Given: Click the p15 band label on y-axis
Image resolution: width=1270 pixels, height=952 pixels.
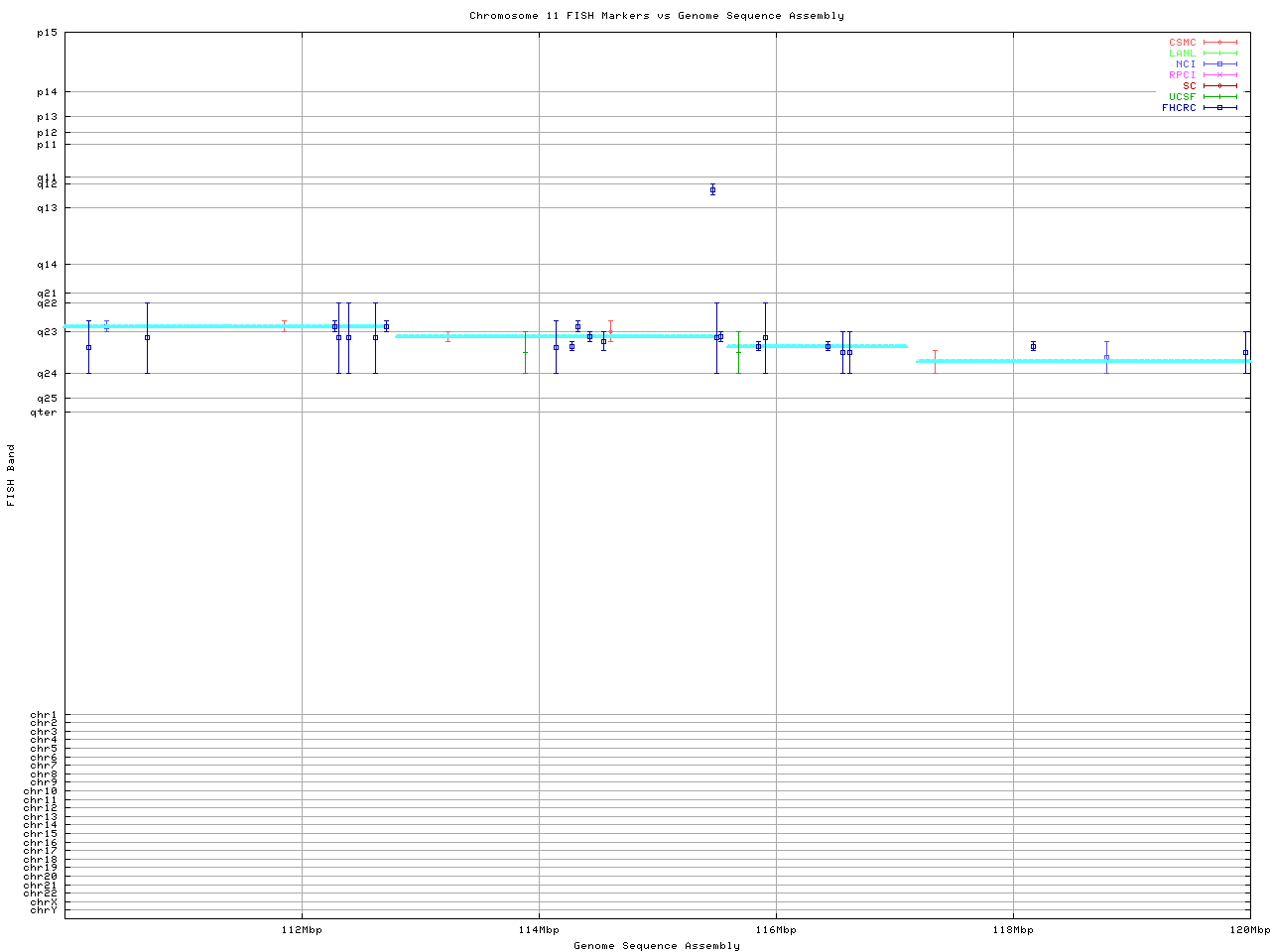Looking at the screenshot, I should pyautogui.click(x=47, y=33).
